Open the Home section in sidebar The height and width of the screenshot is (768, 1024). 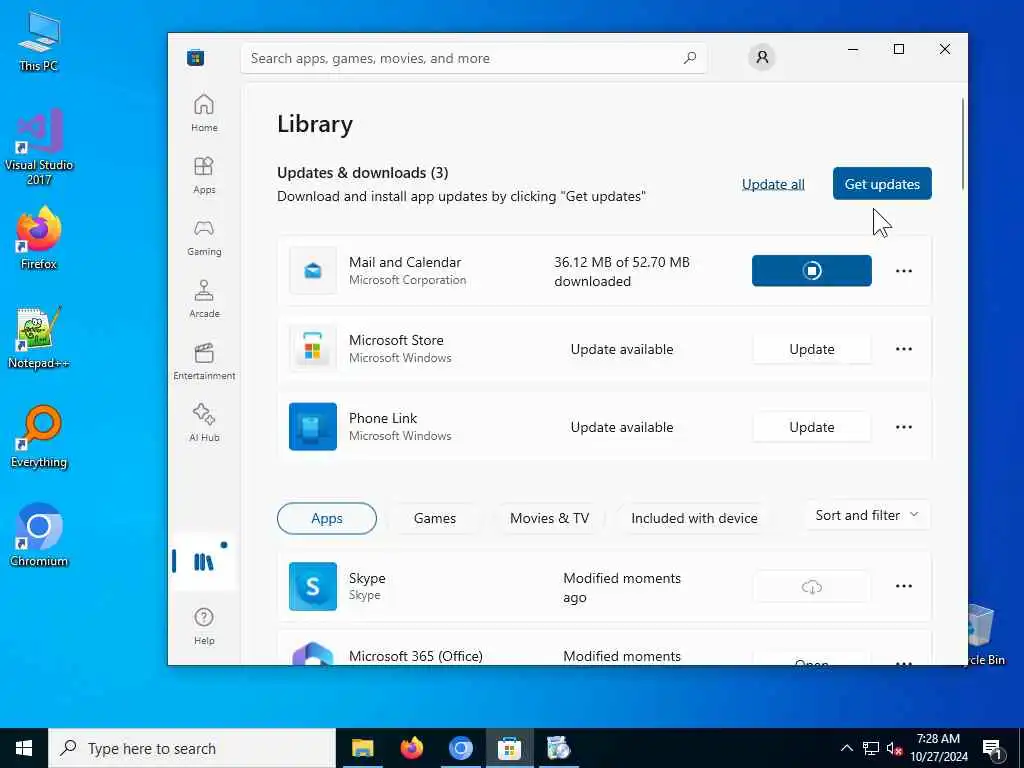tap(204, 113)
